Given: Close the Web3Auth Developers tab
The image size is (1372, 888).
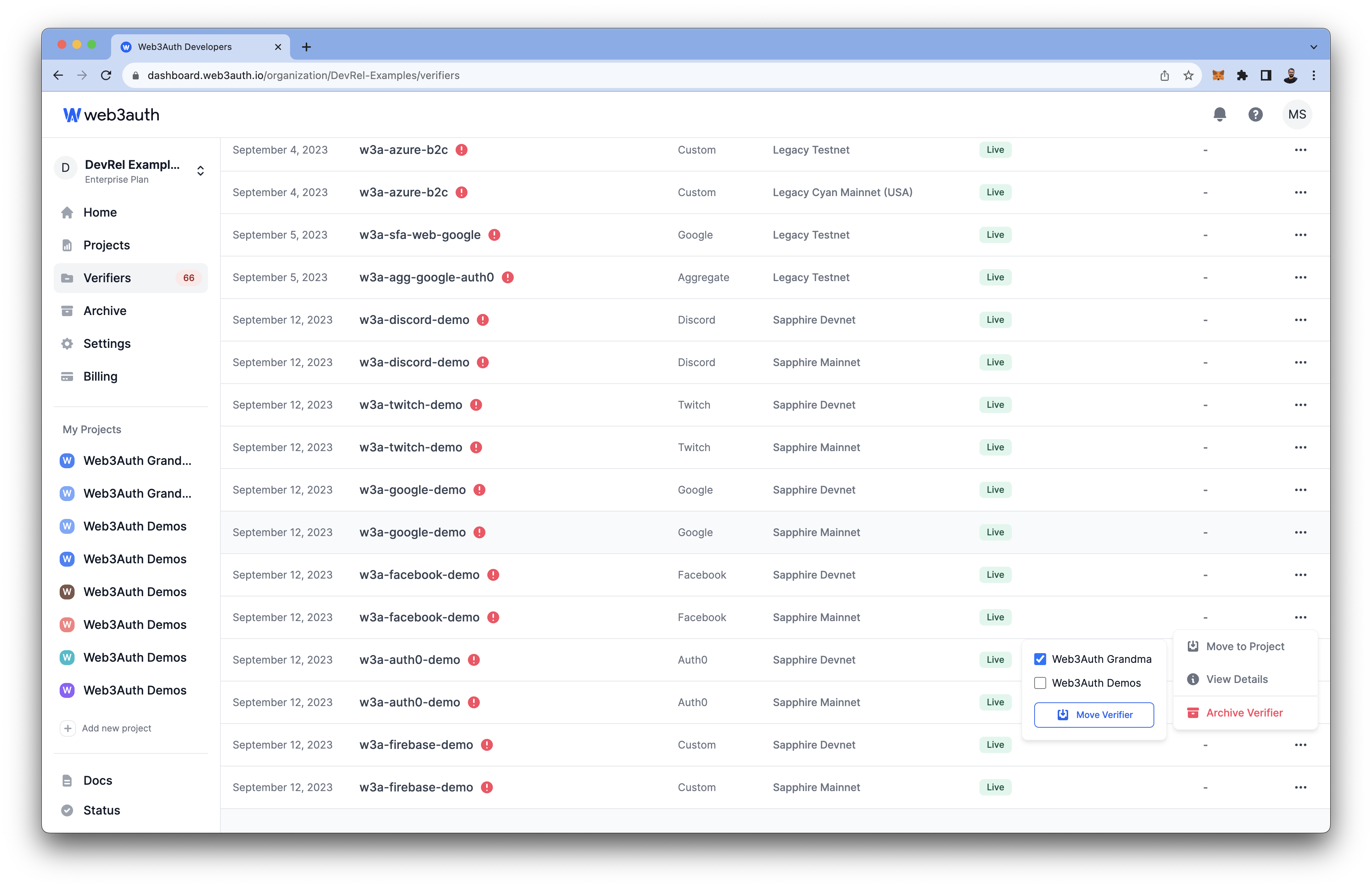Looking at the screenshot, I should tap(278, 47).
